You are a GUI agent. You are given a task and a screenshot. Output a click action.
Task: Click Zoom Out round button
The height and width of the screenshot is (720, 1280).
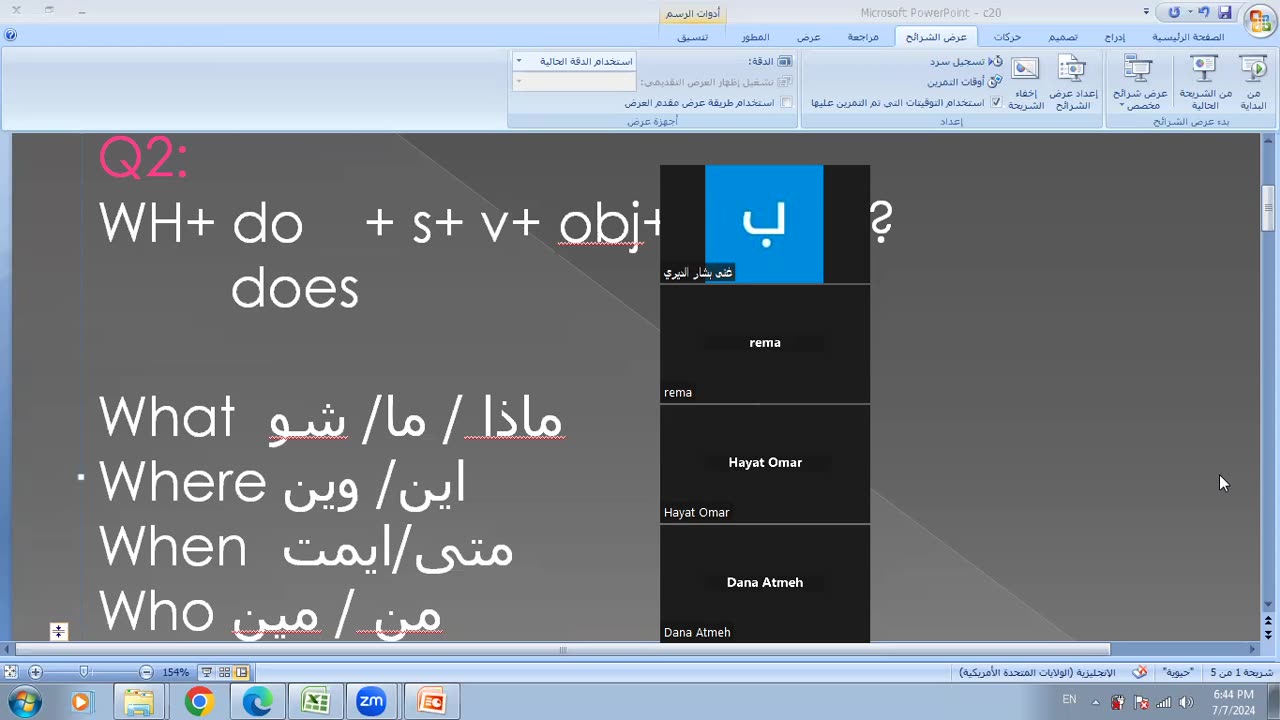pos(146,673)
